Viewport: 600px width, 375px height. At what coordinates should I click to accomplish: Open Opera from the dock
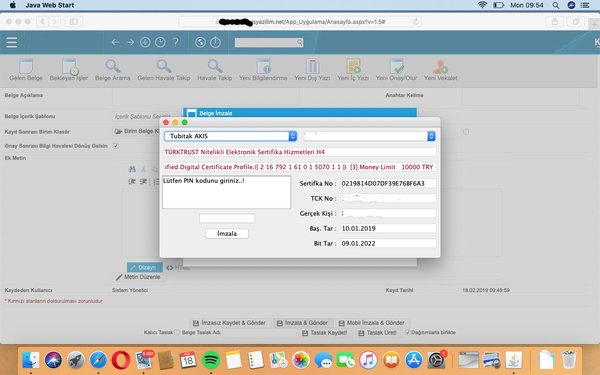click(x=121, y=360)
